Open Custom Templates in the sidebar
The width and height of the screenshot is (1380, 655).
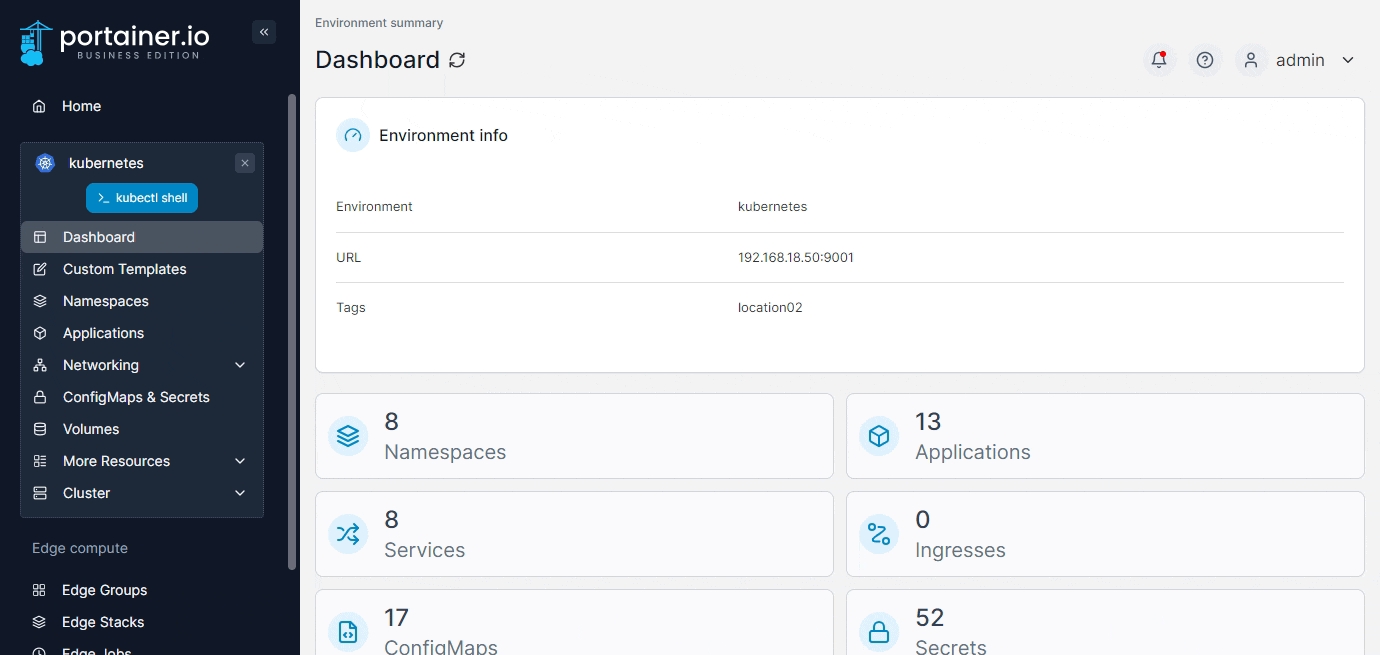coord(124,269)
